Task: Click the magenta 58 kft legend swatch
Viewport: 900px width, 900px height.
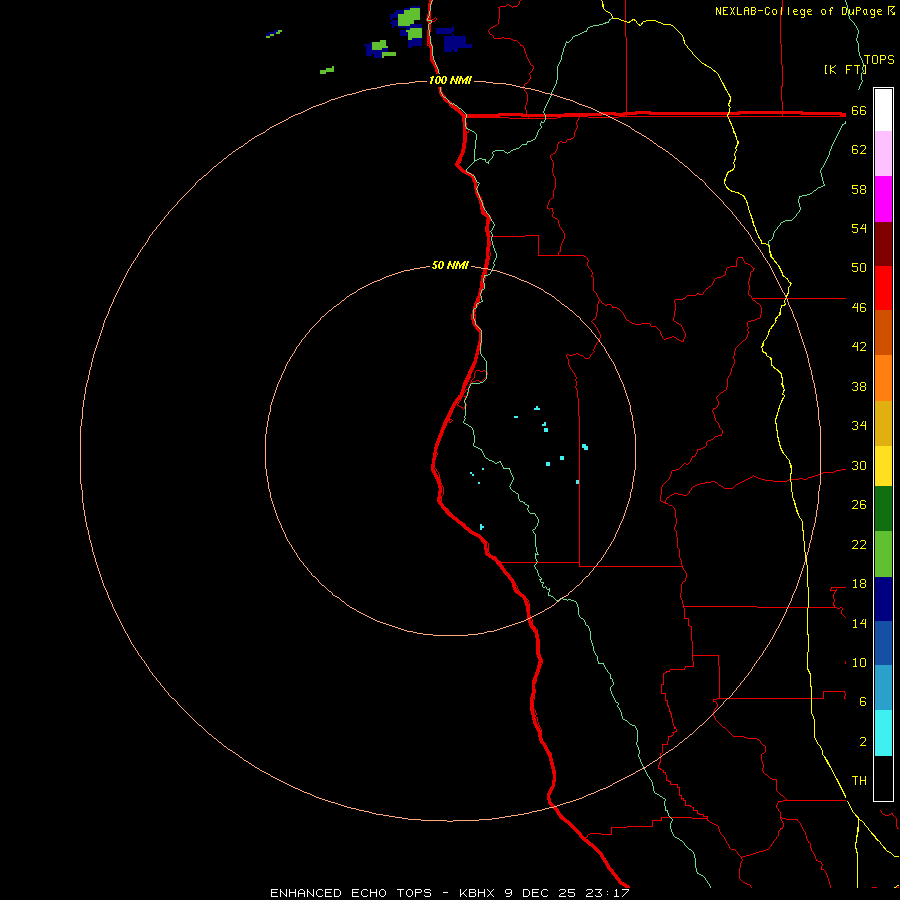Action: coord(883,199)
